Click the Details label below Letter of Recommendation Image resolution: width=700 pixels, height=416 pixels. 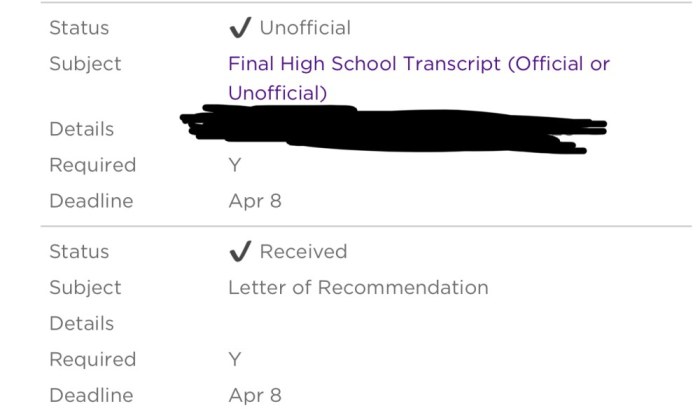click(x=82, y=324)
